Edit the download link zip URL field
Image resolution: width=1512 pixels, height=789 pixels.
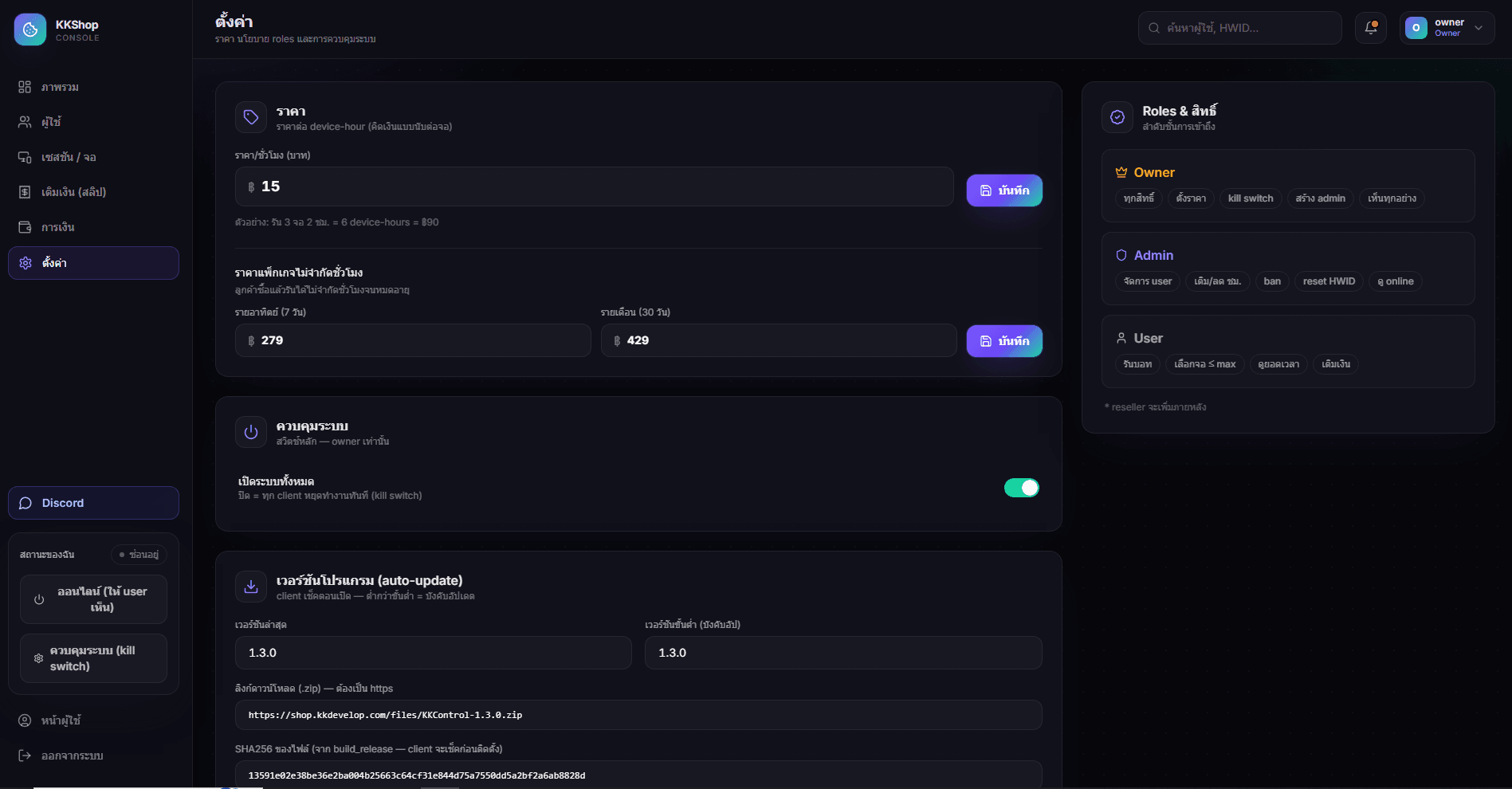pyautogui.click(x=638, y=715)
